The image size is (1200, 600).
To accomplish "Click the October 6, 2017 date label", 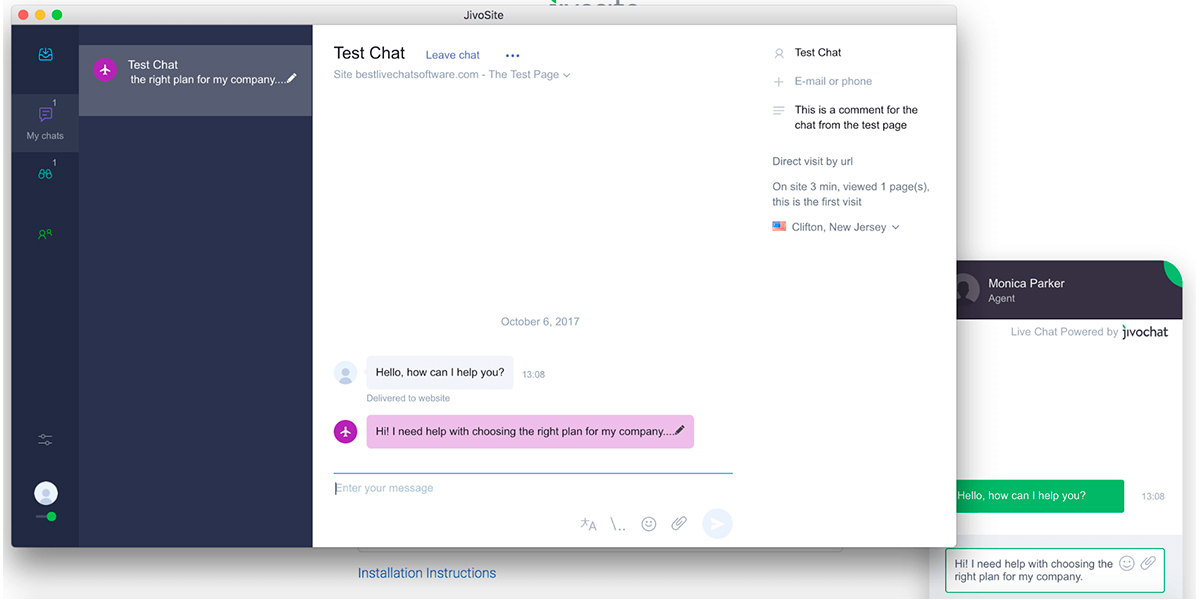I will point(540,322).
